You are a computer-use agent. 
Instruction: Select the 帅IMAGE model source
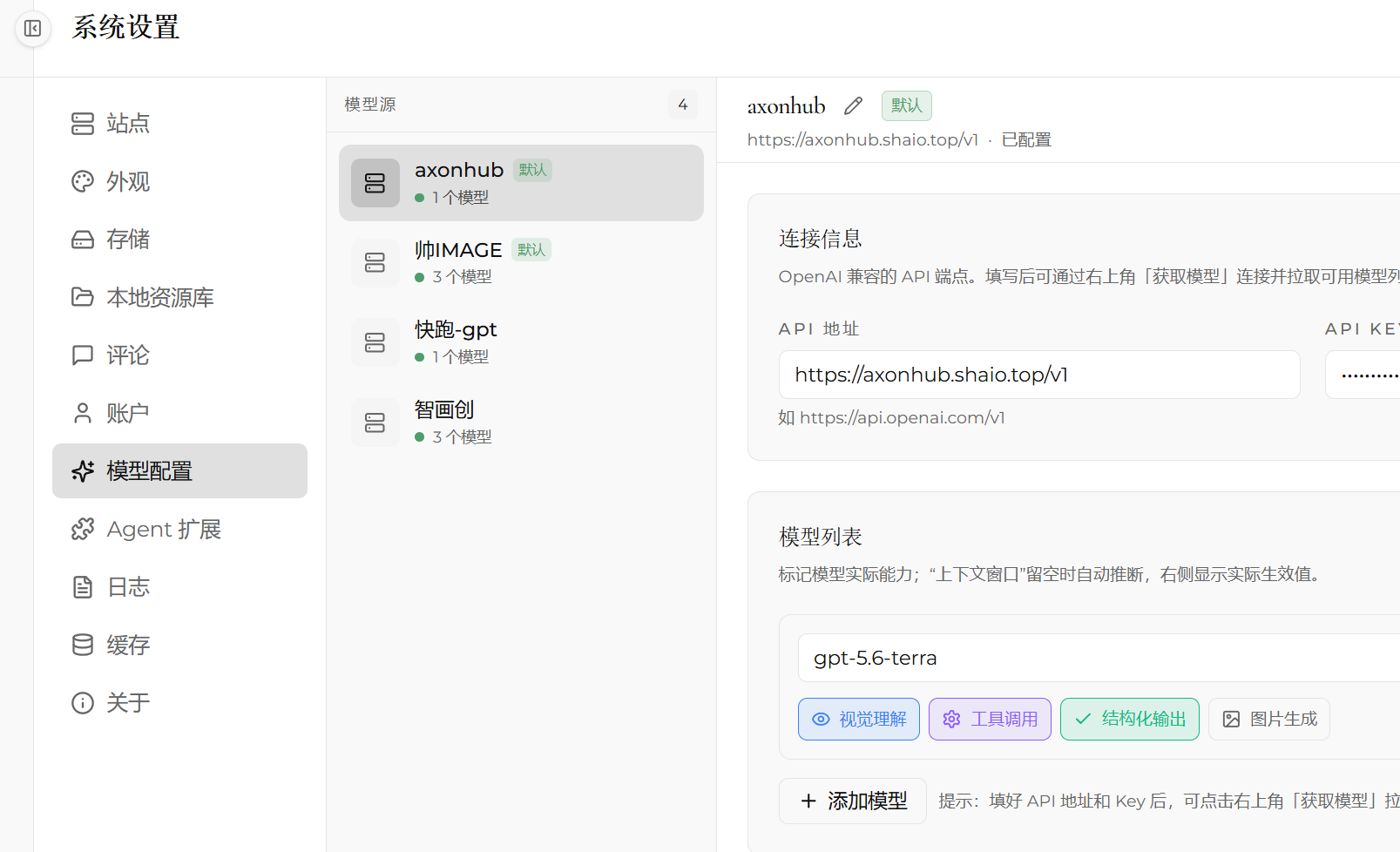click(x=521, y=262)
